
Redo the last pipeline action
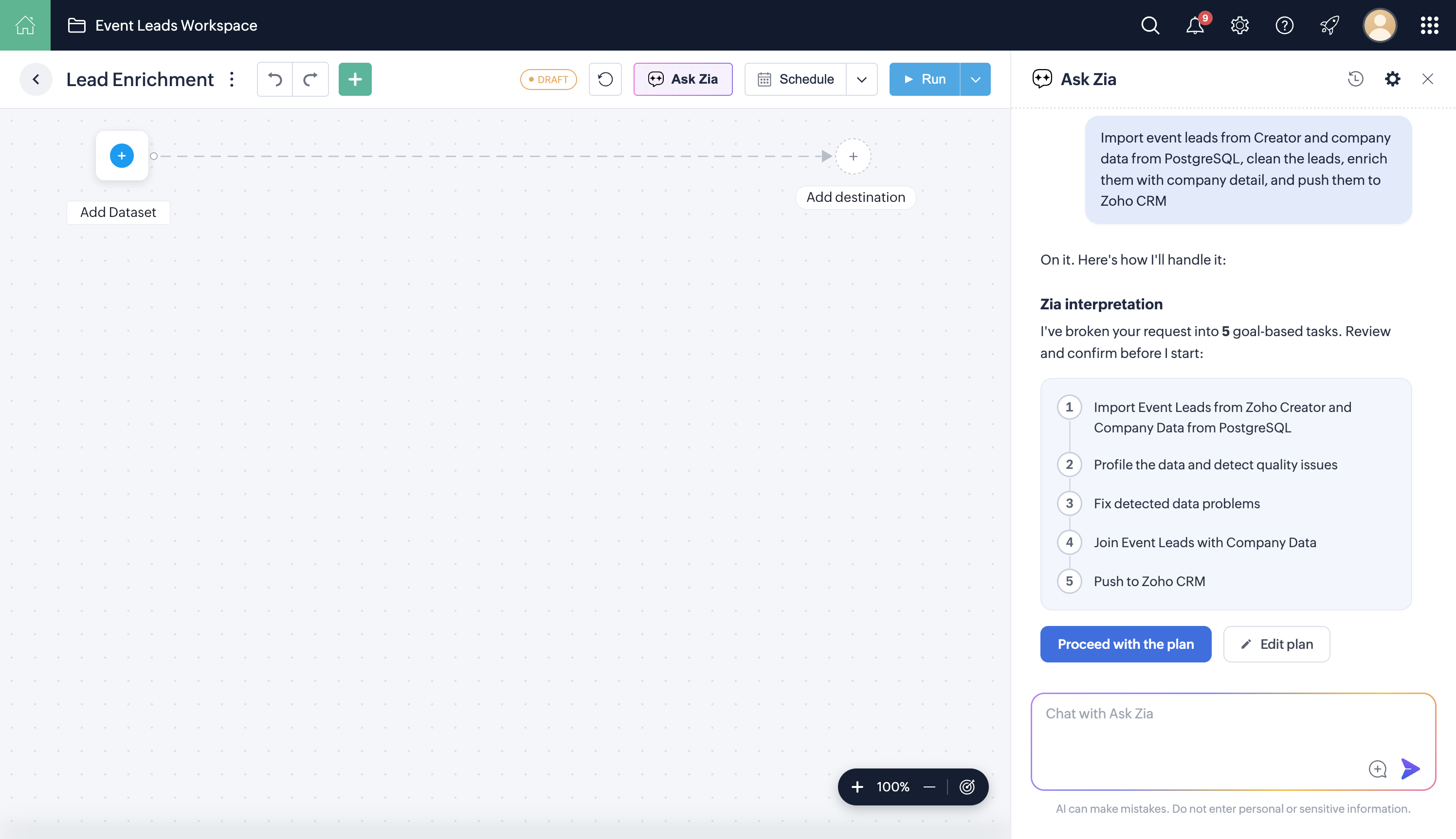[x=310, y=79]
